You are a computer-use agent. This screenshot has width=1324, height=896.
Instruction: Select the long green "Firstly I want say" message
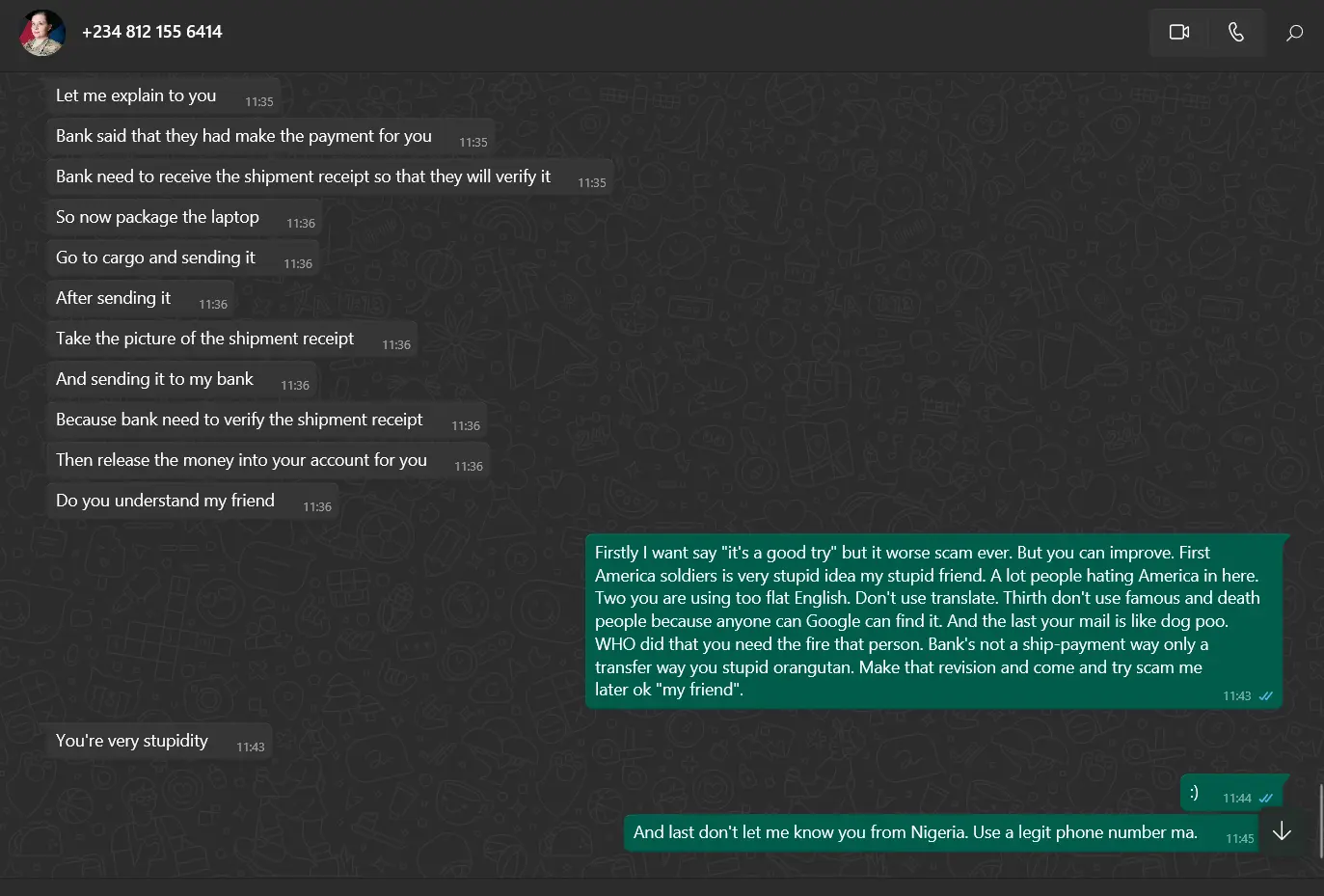(935, 621)
